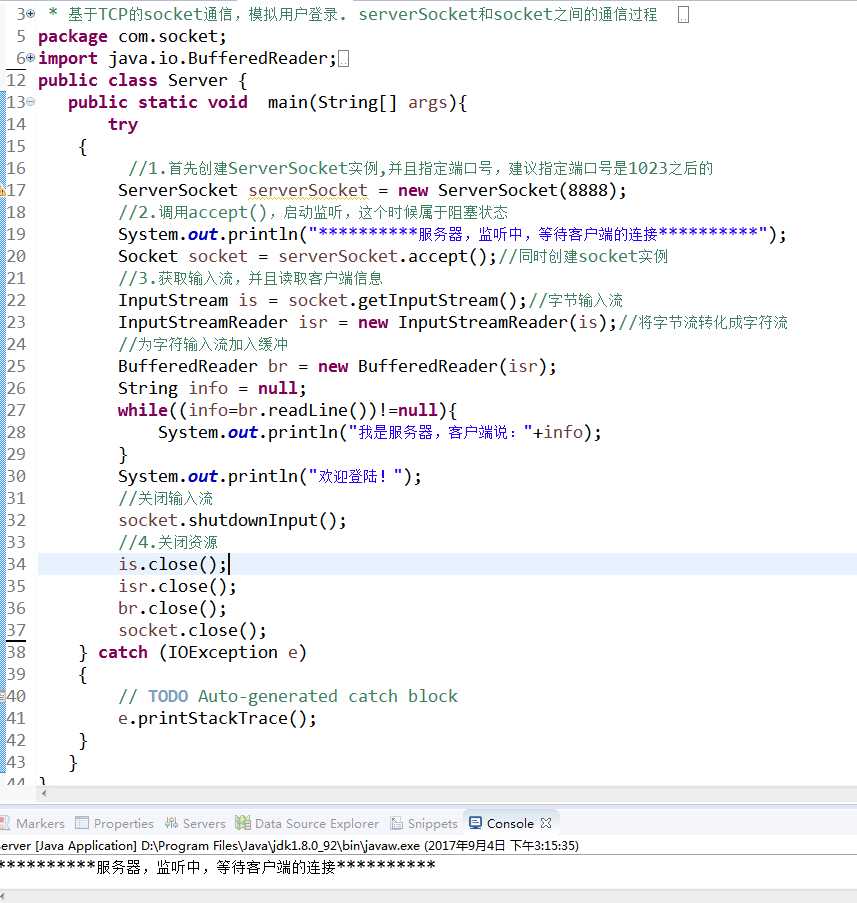This screenshot has height=903, width=857.
Task: Click the while readLine condition on line 27
Action: [287, 410]
